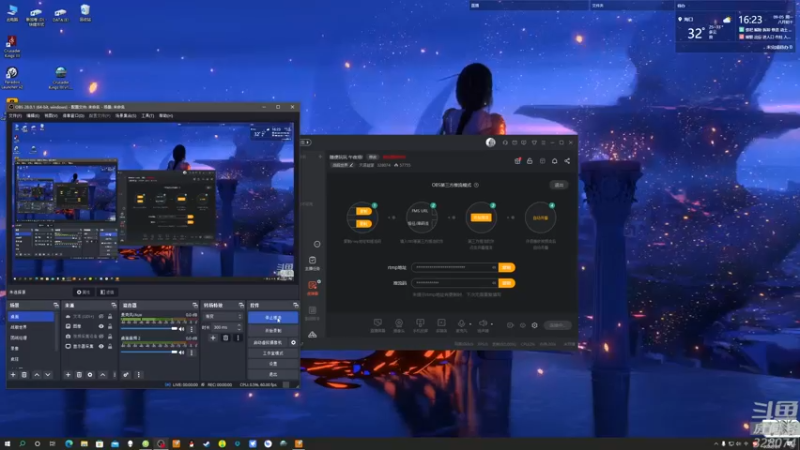Click camera source icon in streaming app toolbar

click(x=399, y=323)
